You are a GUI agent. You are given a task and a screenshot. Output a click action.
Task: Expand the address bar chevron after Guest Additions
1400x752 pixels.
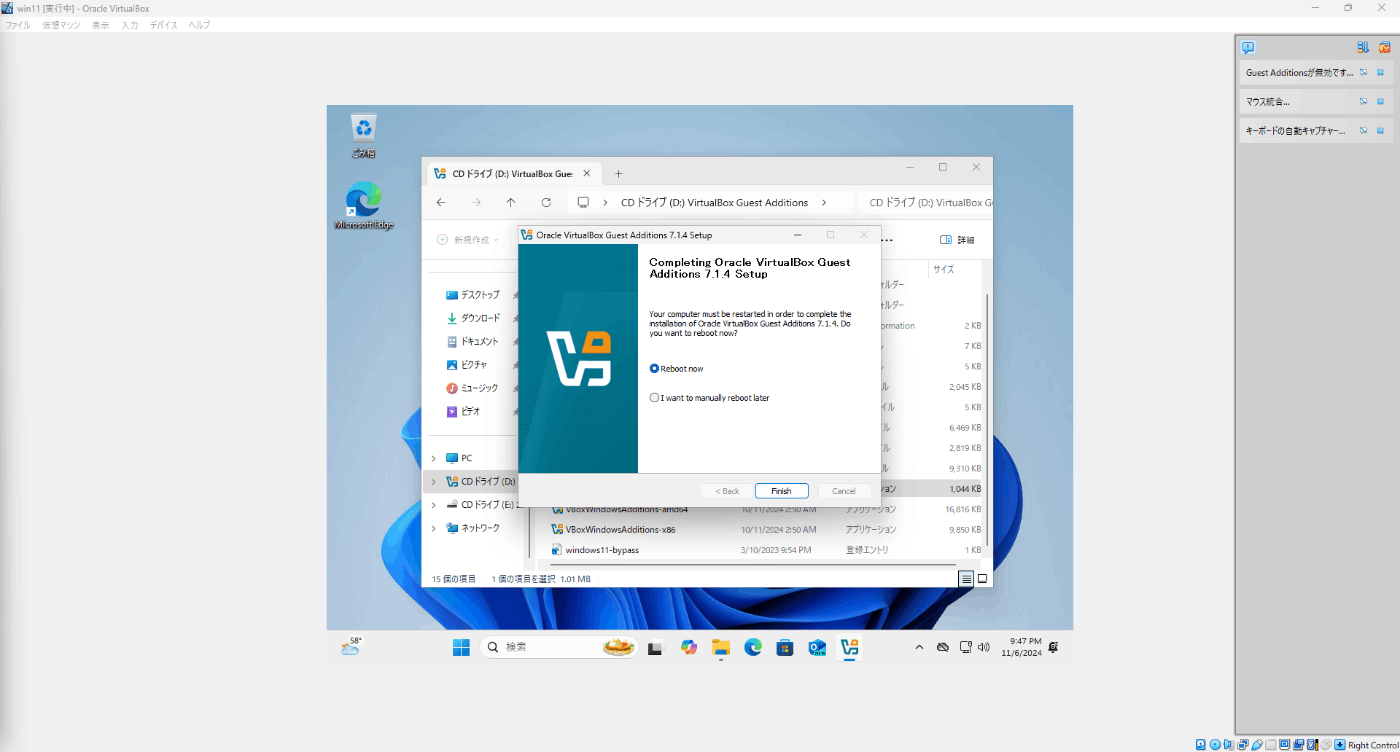click(823, 202)
